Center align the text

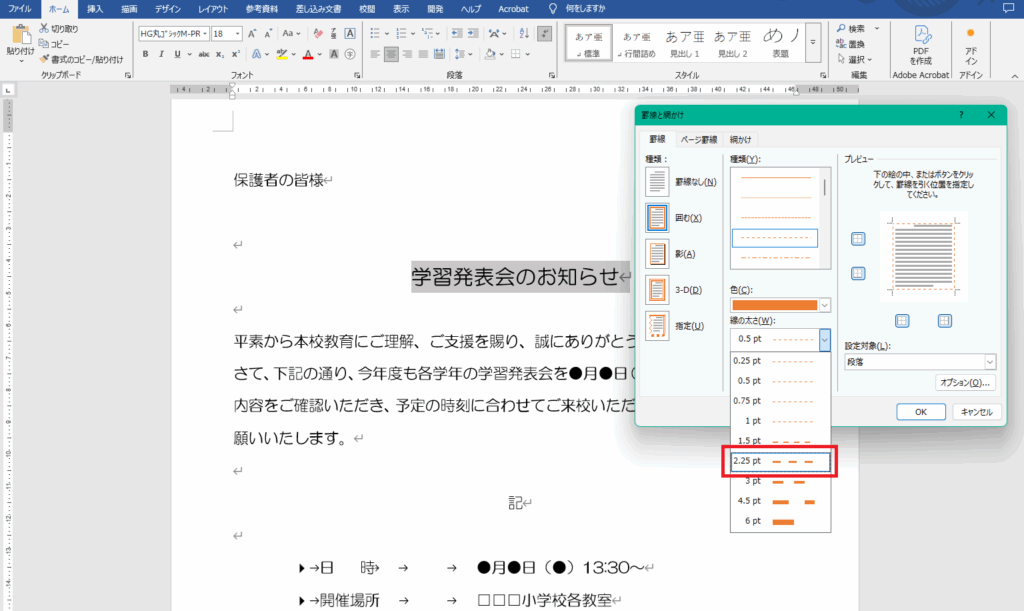pos(391,54)
